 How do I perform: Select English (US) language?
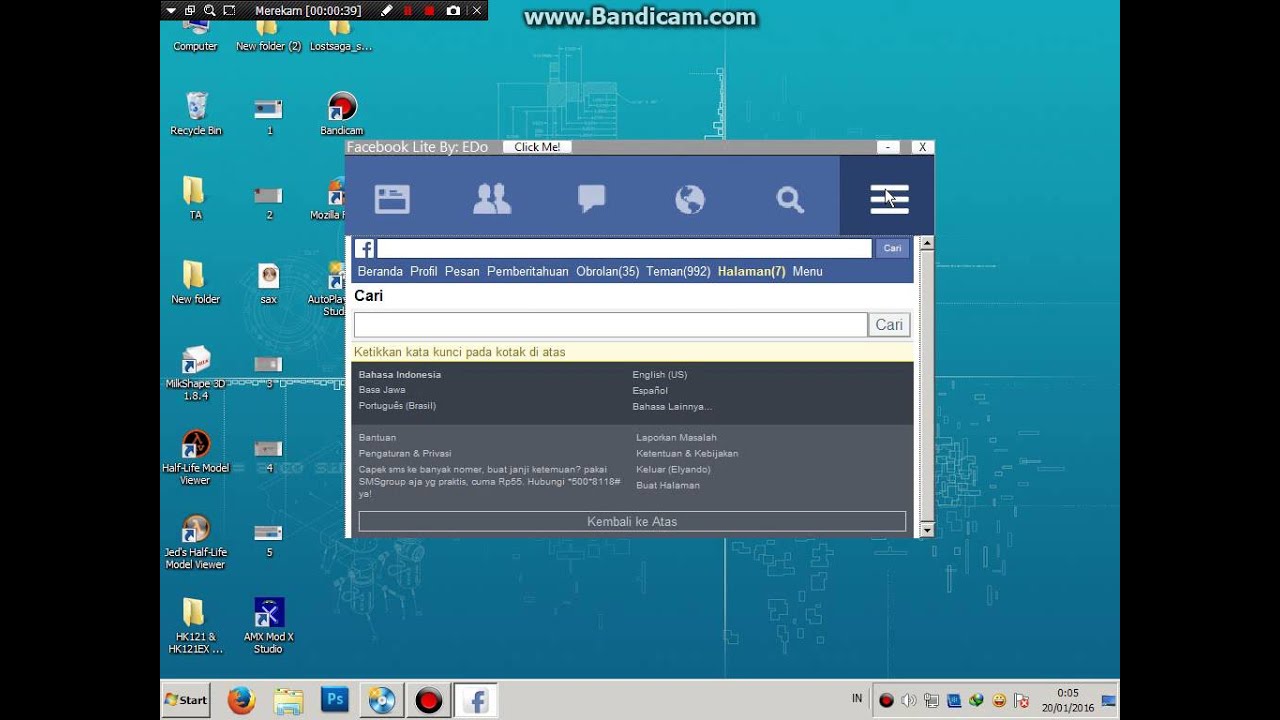660,375
